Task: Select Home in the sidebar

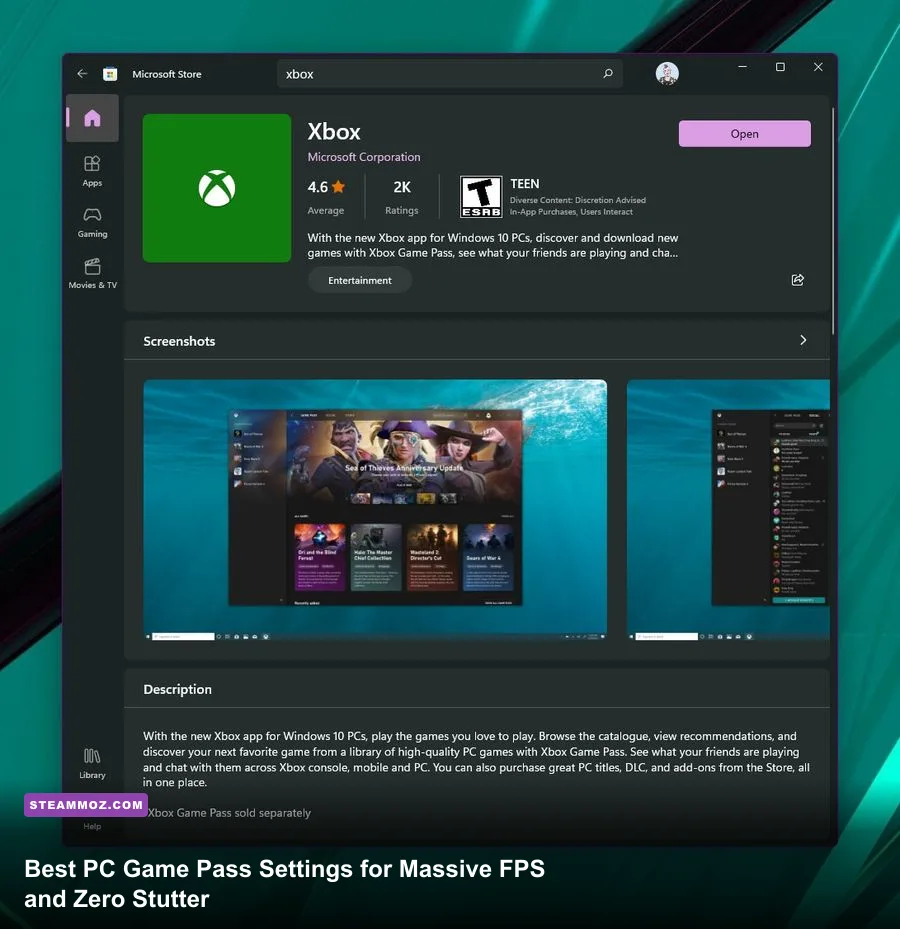Action: pyautogui.click(x=92, y=118)
